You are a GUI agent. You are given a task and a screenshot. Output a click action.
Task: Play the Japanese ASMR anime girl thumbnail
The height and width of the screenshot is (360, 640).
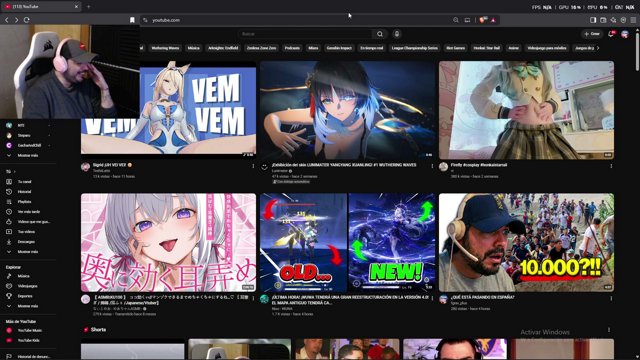click(x=169, y=242)
